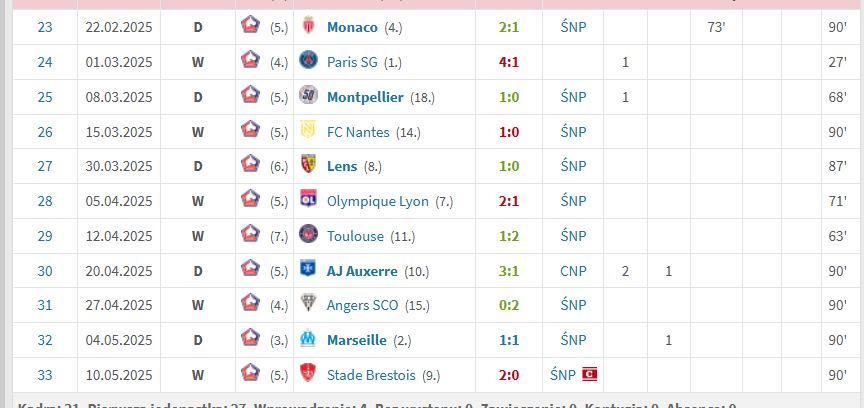Open matchday 30 link
This screenshot has height=408, width=864.
click(x=45, y=271)
